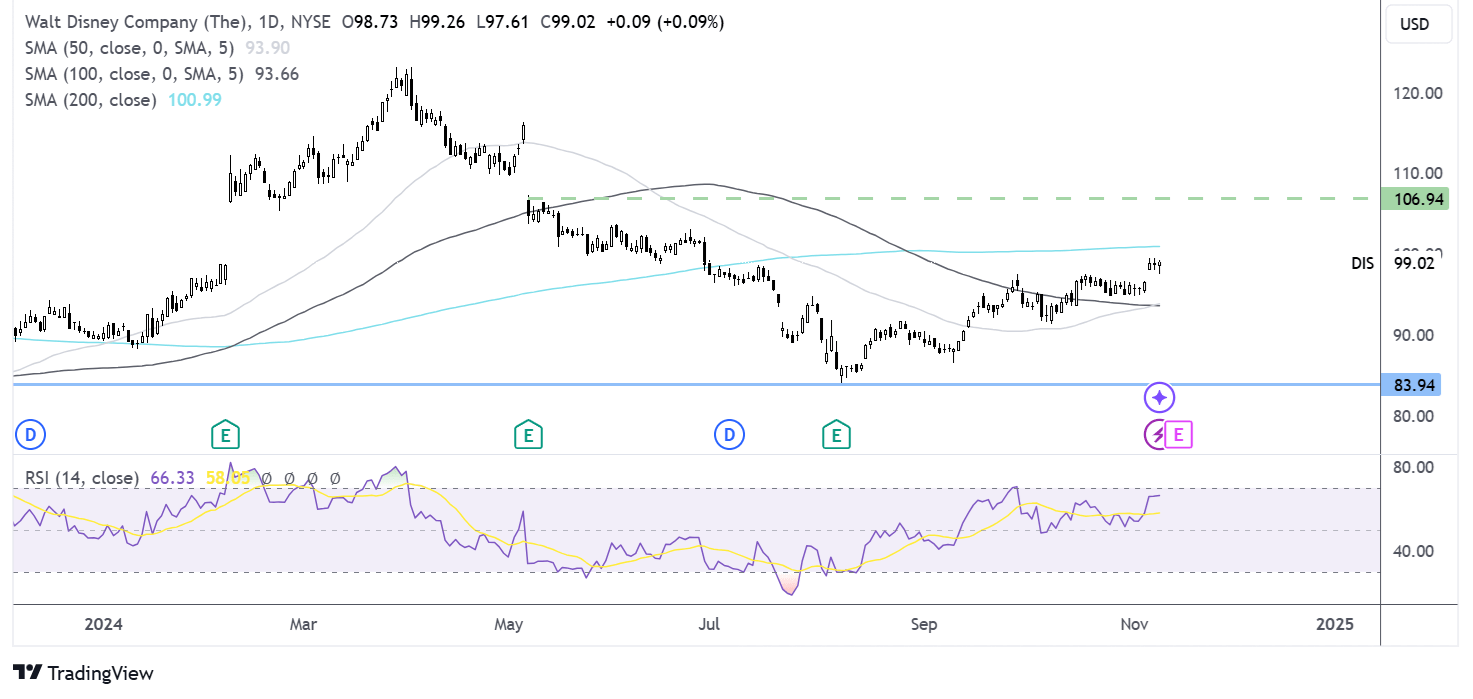Screen dimensions: 1473x699
Task: Open the pink upcoming earnings E marker
Action: point(1179,435)
